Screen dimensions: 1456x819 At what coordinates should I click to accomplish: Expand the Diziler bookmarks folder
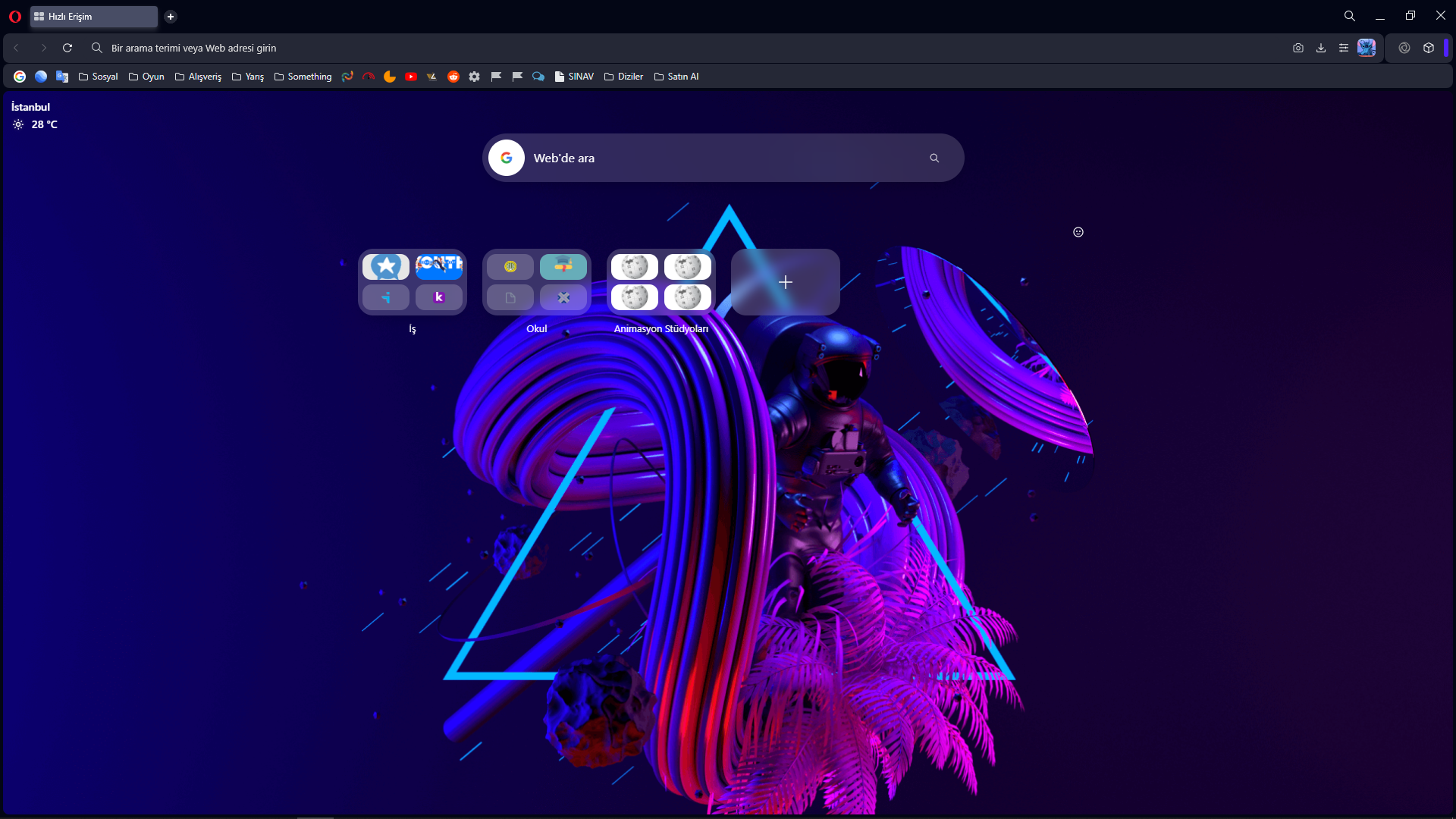click(623, 77)
